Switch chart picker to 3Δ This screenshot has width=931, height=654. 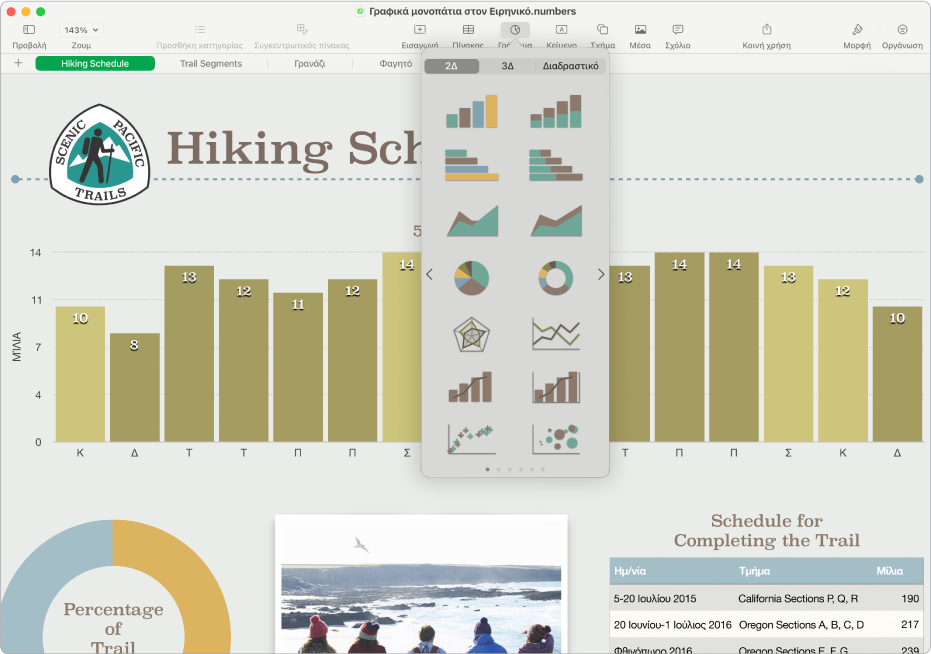pyautogui.click(x=508, y=67)
